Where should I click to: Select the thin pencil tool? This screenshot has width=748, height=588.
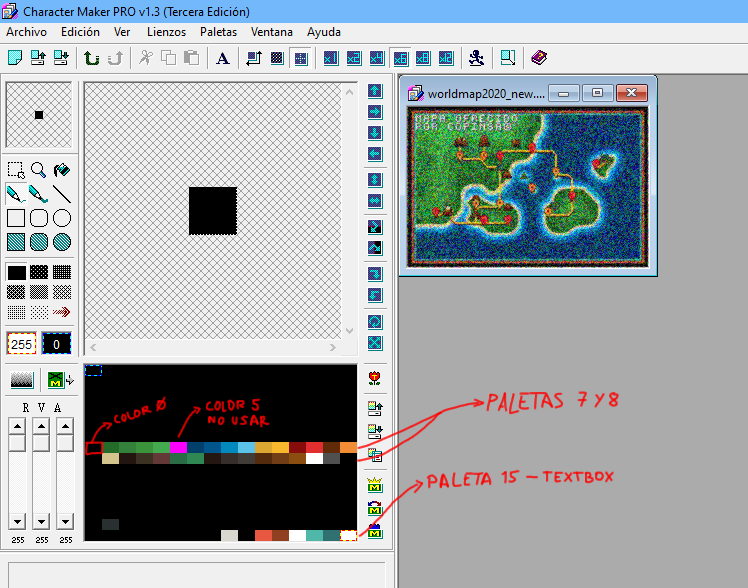tap(16, 194)
